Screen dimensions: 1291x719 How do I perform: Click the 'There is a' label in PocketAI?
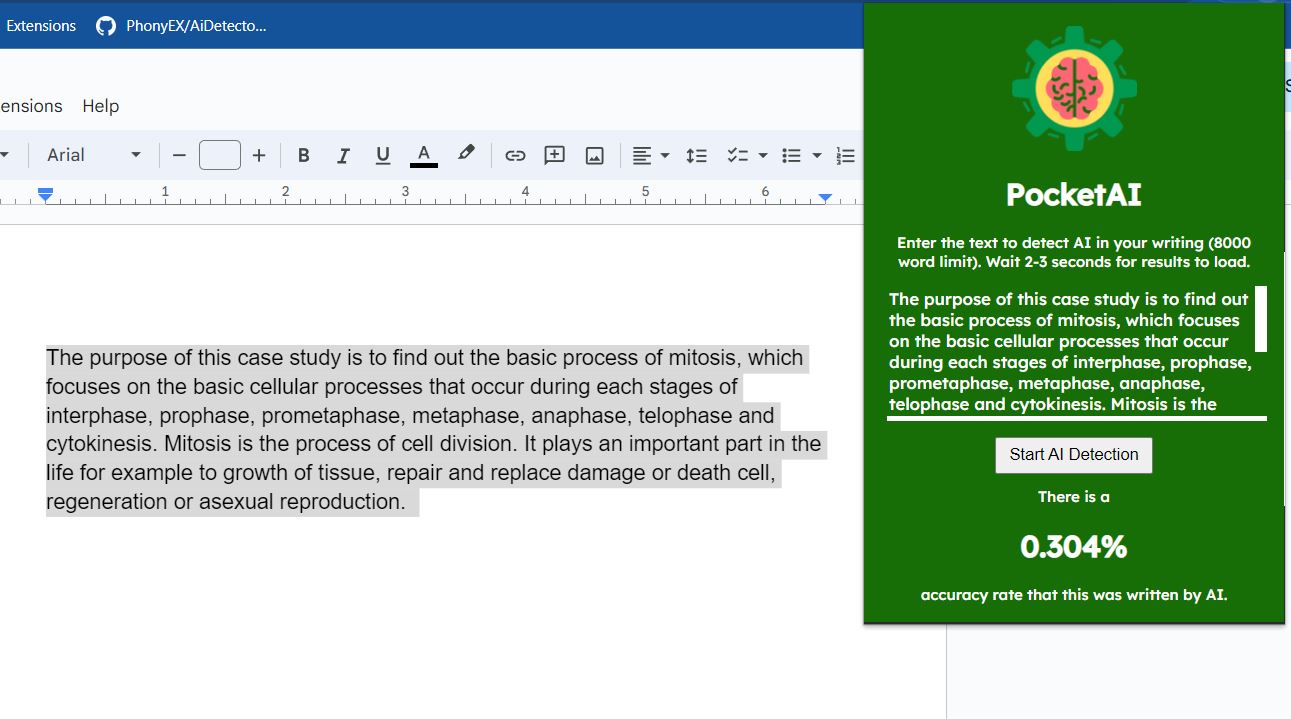1074,497
